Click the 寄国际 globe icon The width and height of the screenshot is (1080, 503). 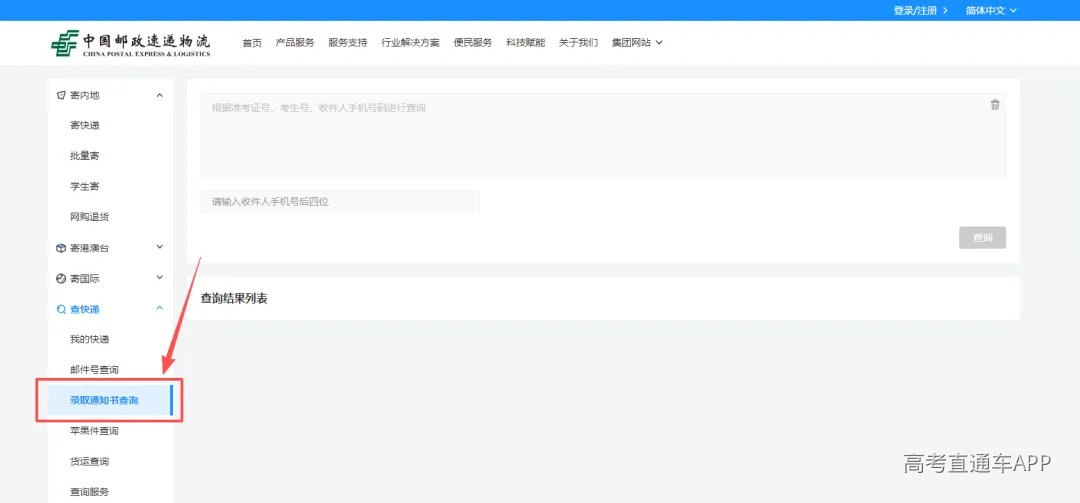pos(61,278)
